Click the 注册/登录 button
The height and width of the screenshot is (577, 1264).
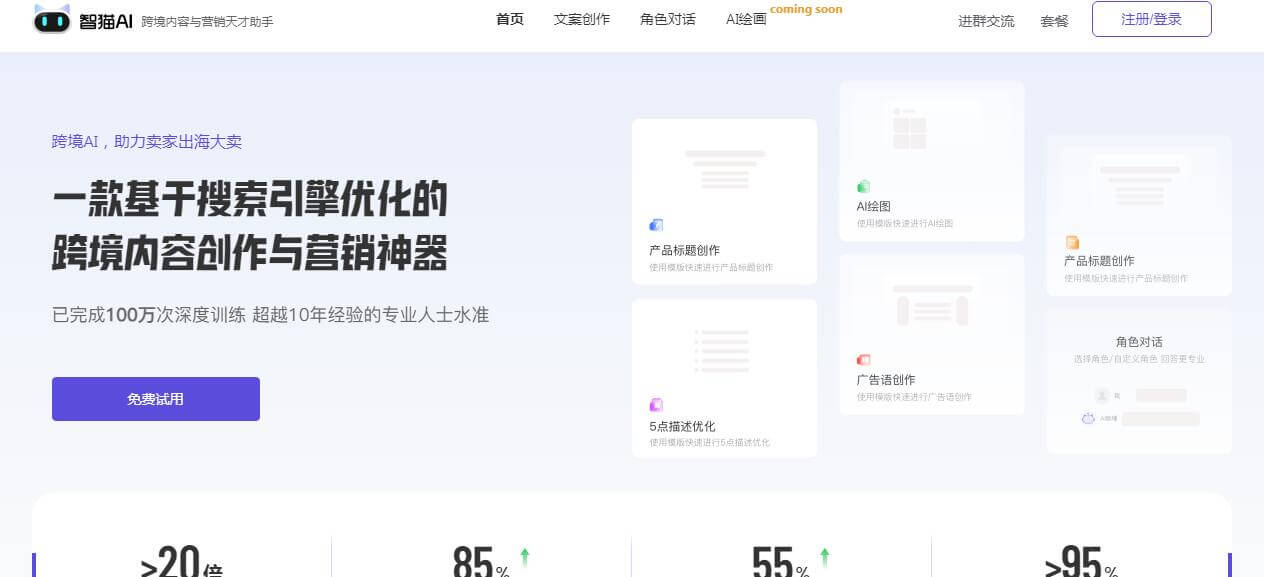point(1152,19)
